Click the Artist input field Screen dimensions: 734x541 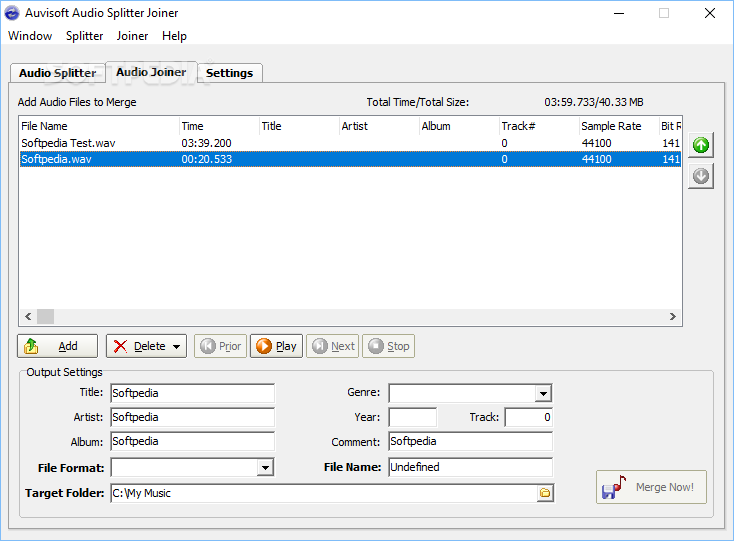point(192,417)
